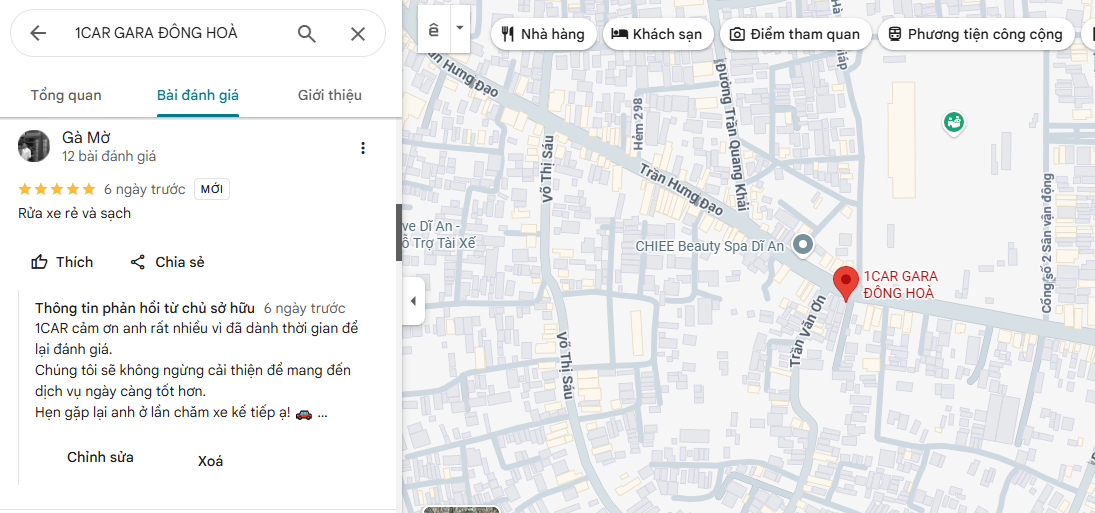The image size is (1095, 513).
Task: Like the review with Thích button
Action: (x=62, y=262)
